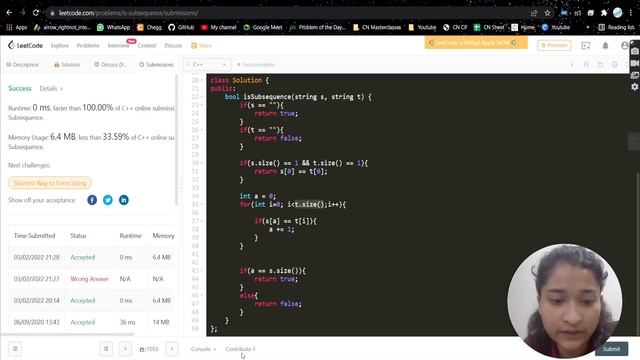
Task: Open the Problem of the Day bookmark
Action: coord(317,27)
